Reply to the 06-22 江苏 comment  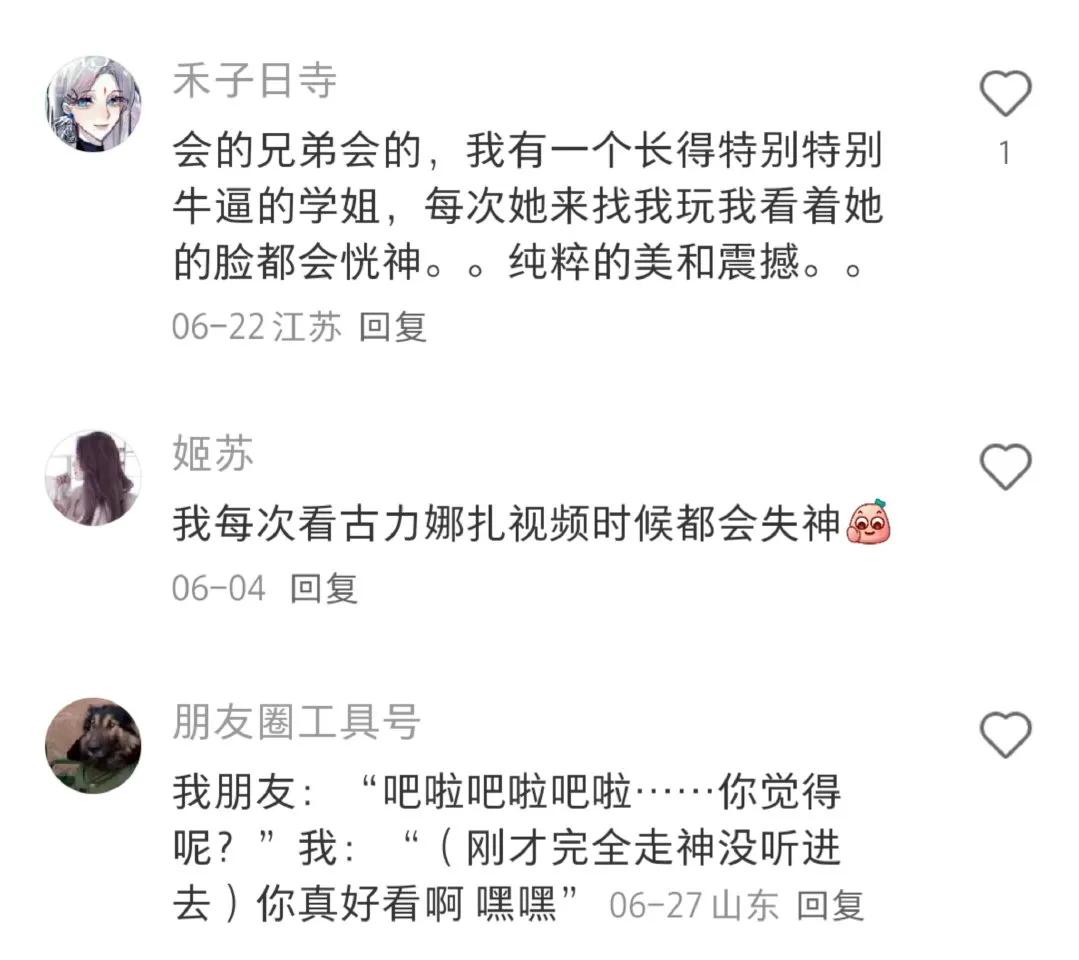pos(393,326)
